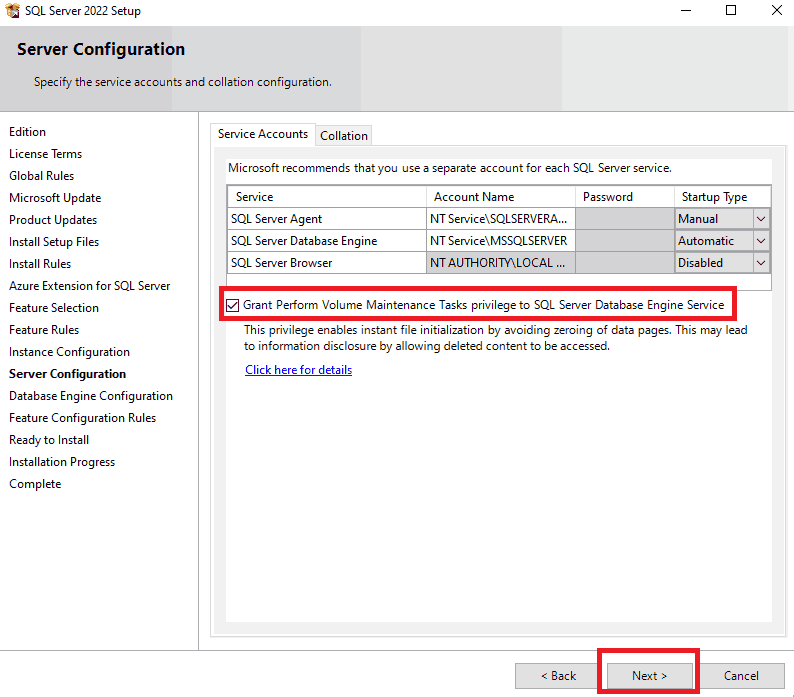The image size is (794, 697).
Task: Click the Startup Type column header
Action: point(714,197)
